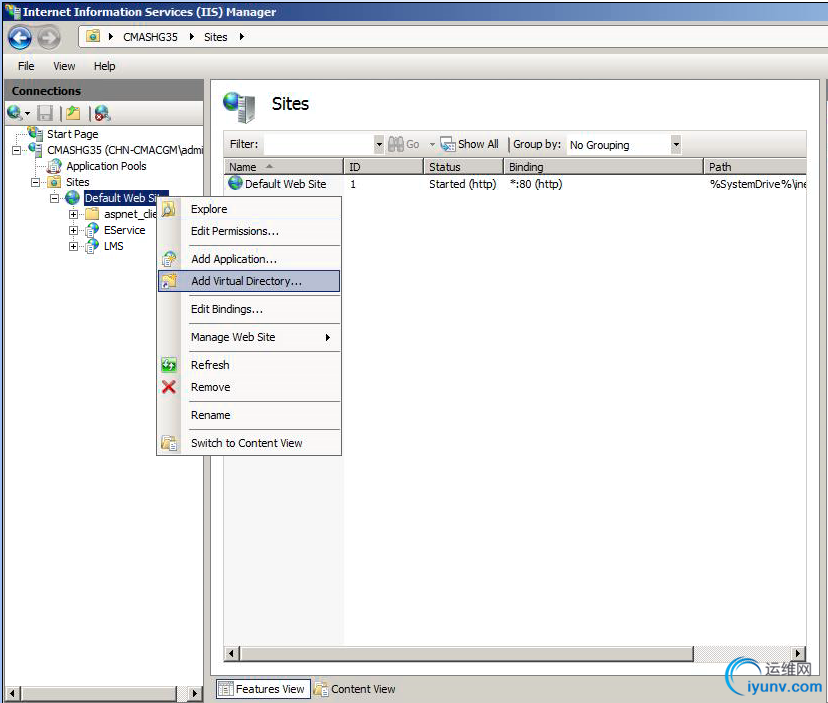Click the Switch to Content View icon
Screen dimensions: 828x703
click(169, 443)
